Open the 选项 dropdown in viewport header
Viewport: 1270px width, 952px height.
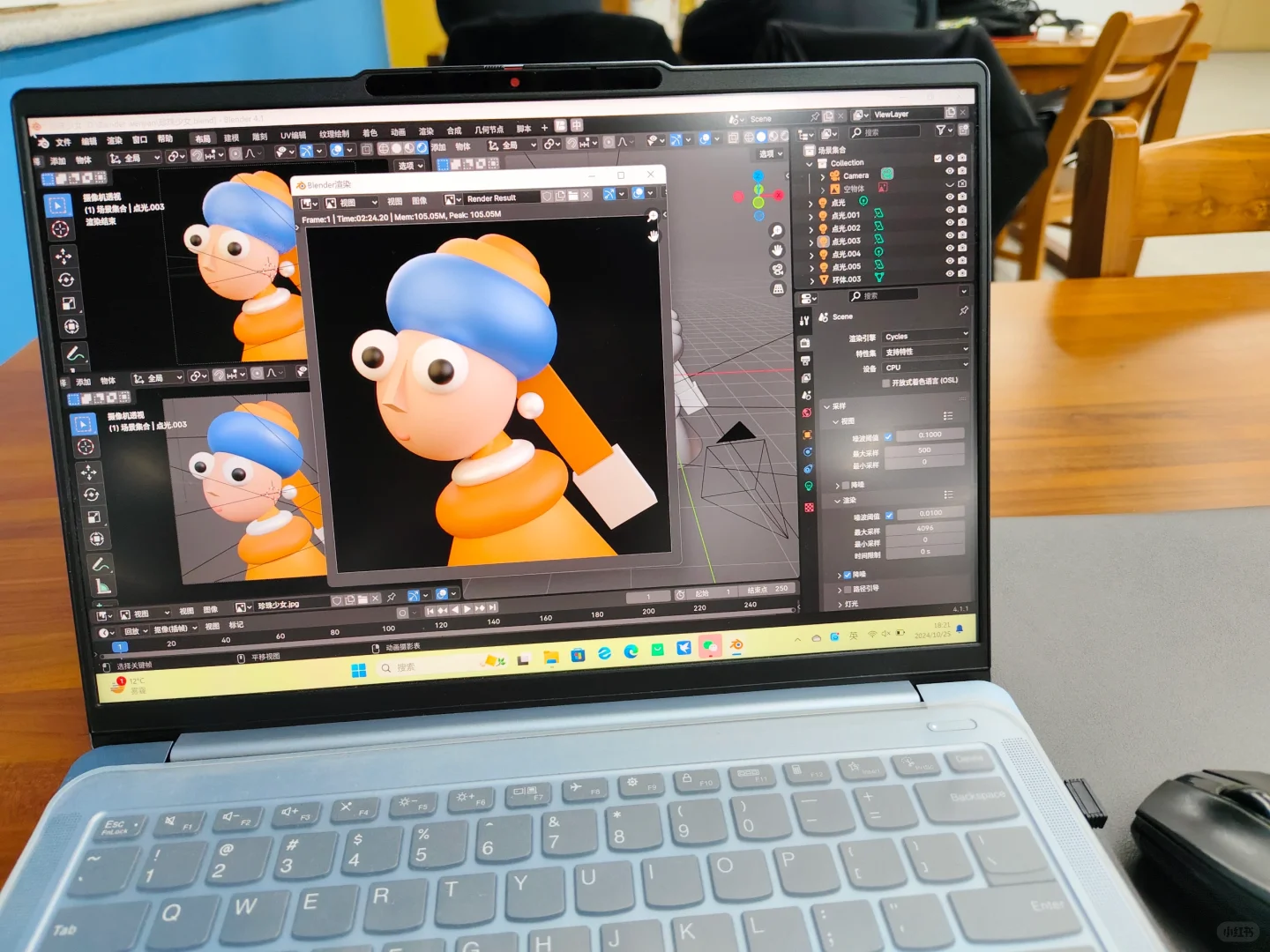[x=771, y=153]
